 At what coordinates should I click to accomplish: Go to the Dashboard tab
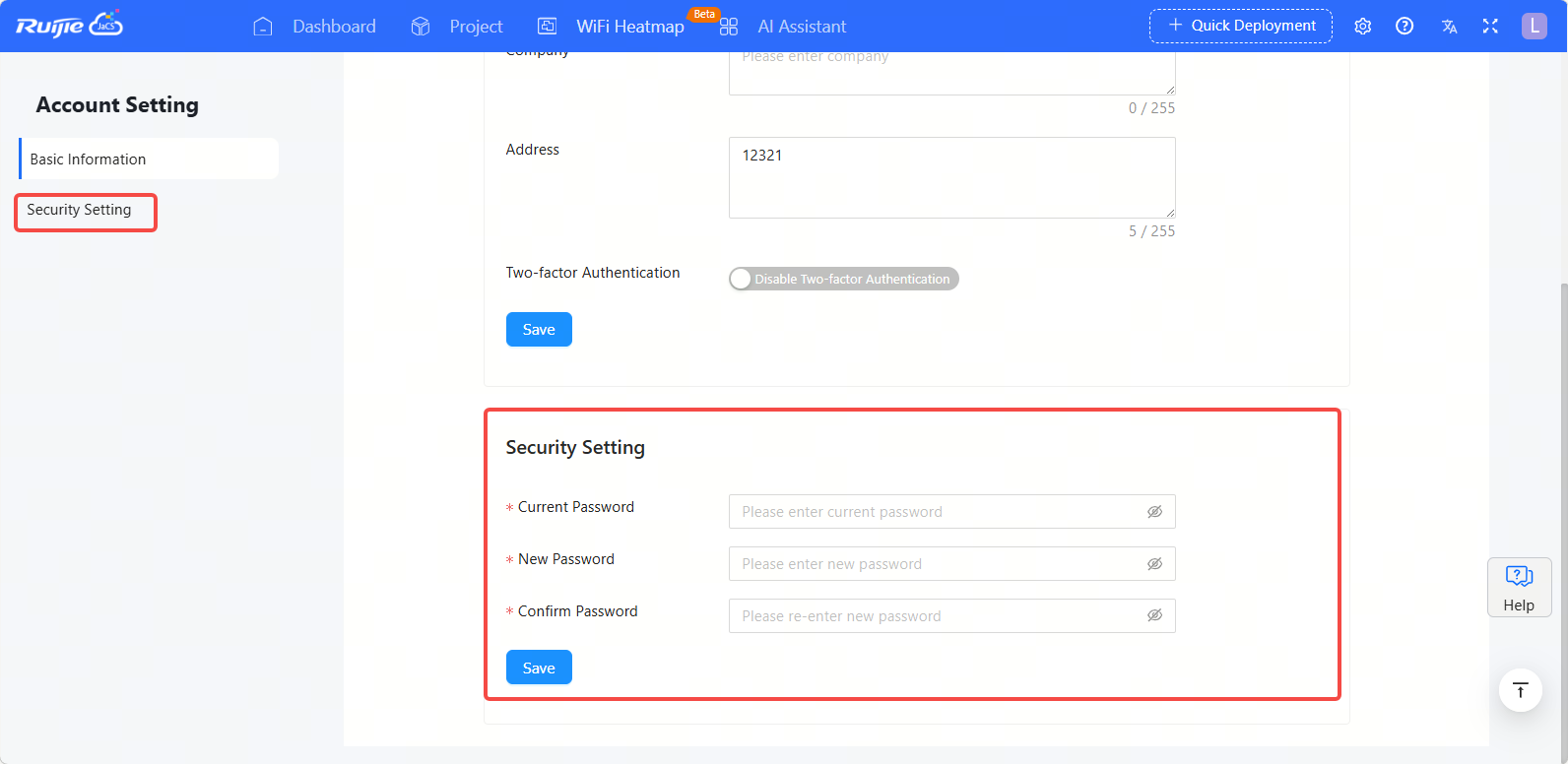(x=315, y=27)
